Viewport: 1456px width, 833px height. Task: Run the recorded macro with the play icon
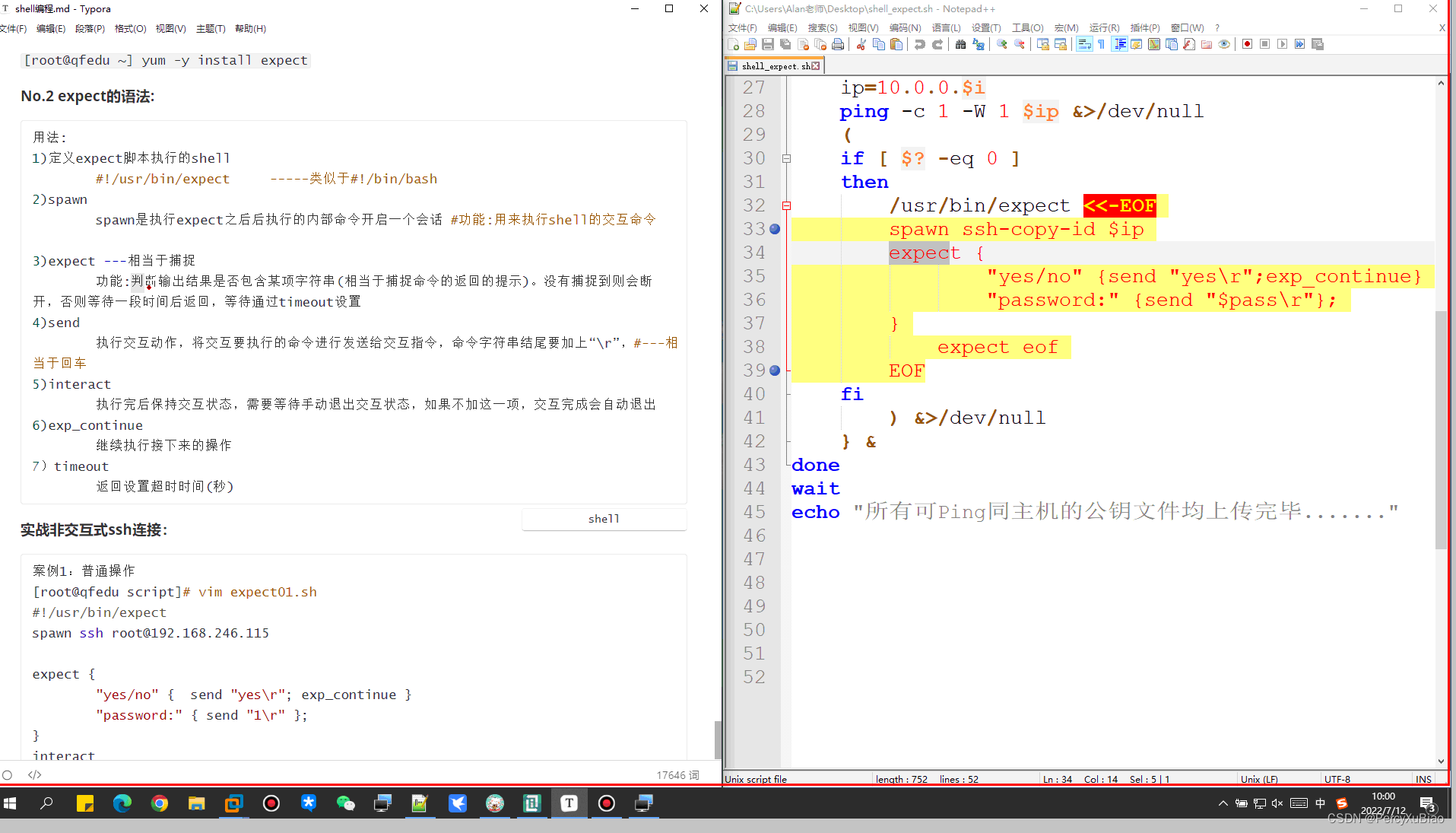tap(1282, 43)
